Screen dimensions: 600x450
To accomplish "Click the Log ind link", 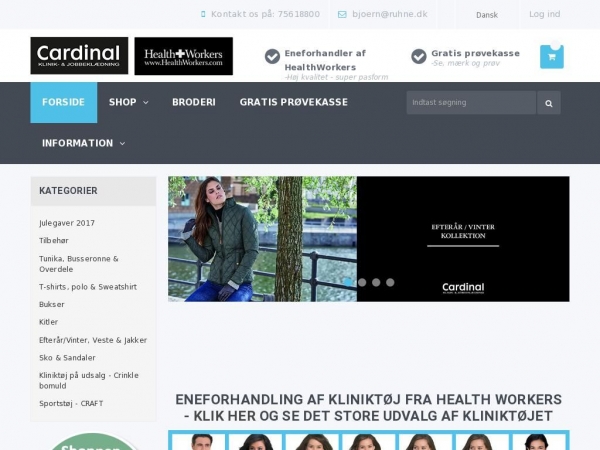I will (x=545, y=14).
